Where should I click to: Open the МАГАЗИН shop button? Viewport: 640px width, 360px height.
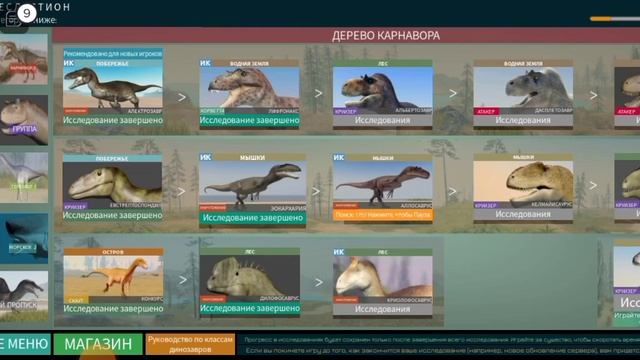(98, 344)
